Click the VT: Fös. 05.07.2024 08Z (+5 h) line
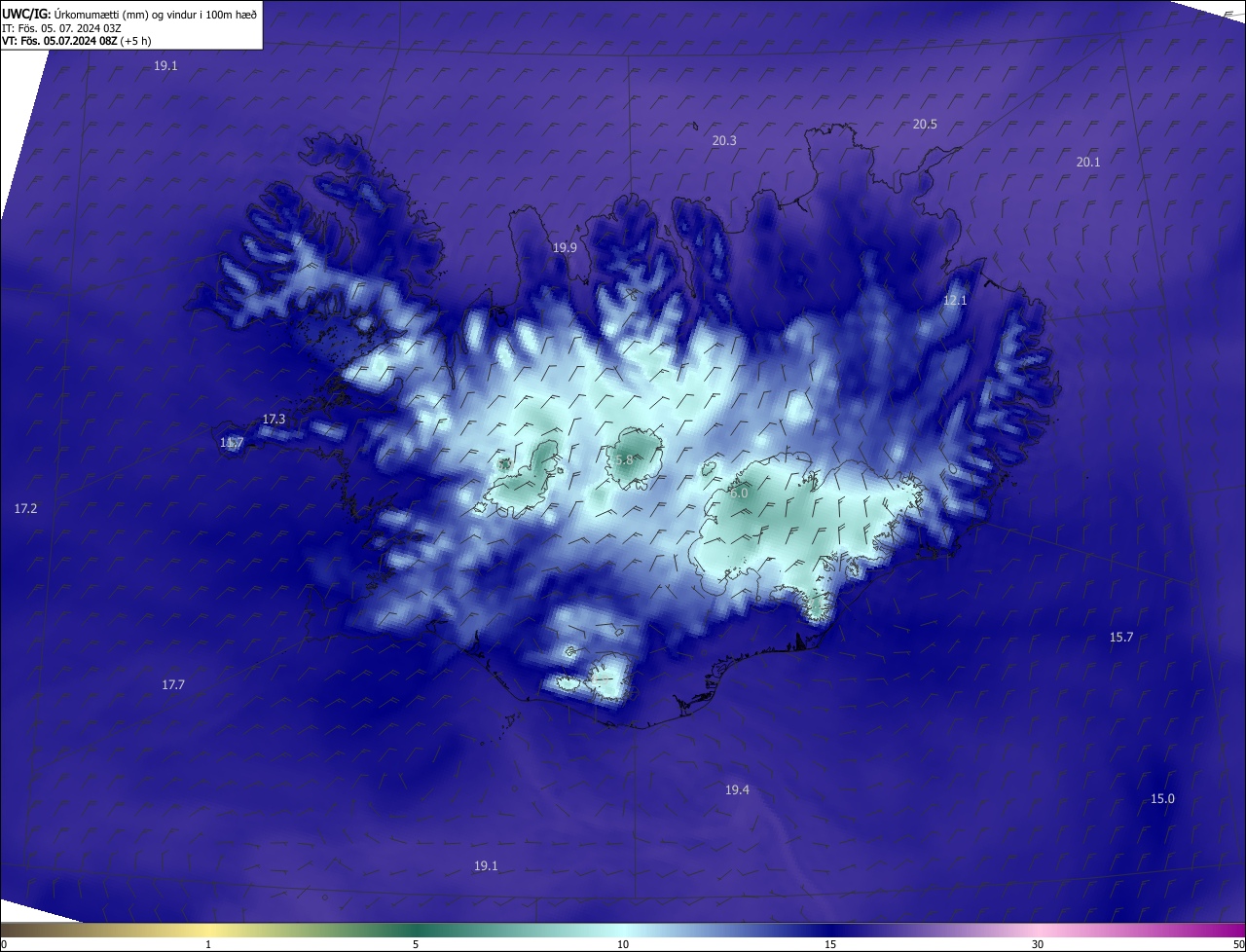The height and width of the screenshot is (952, 1246). coord(76,41)
